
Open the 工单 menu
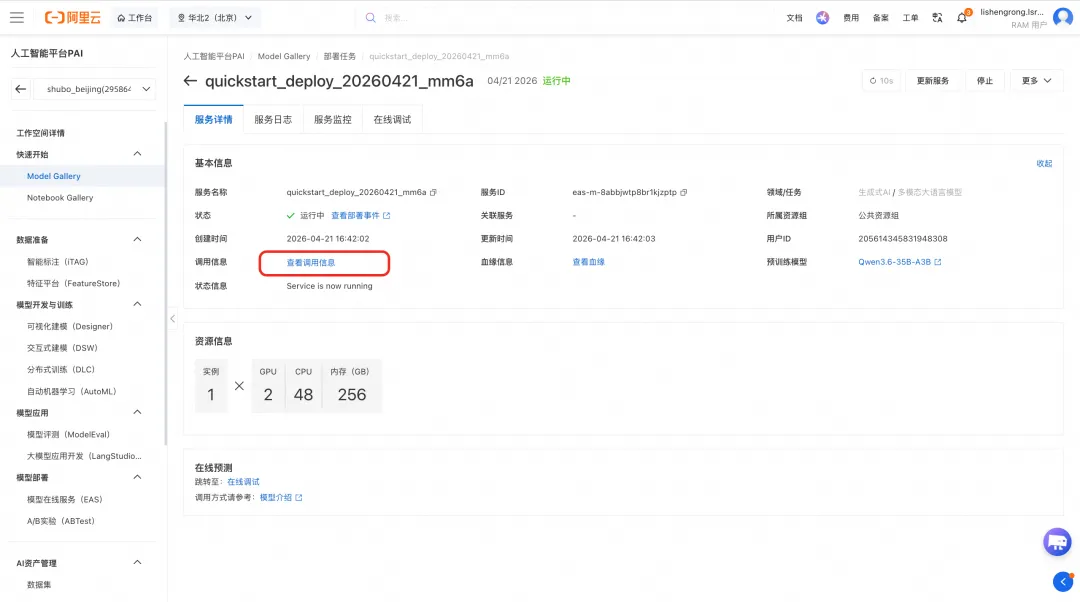911,18
